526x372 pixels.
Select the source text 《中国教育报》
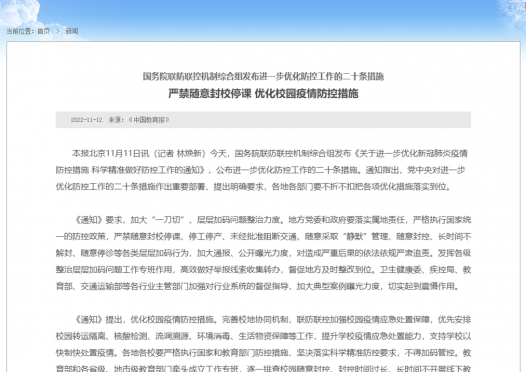tap(149, 120)
